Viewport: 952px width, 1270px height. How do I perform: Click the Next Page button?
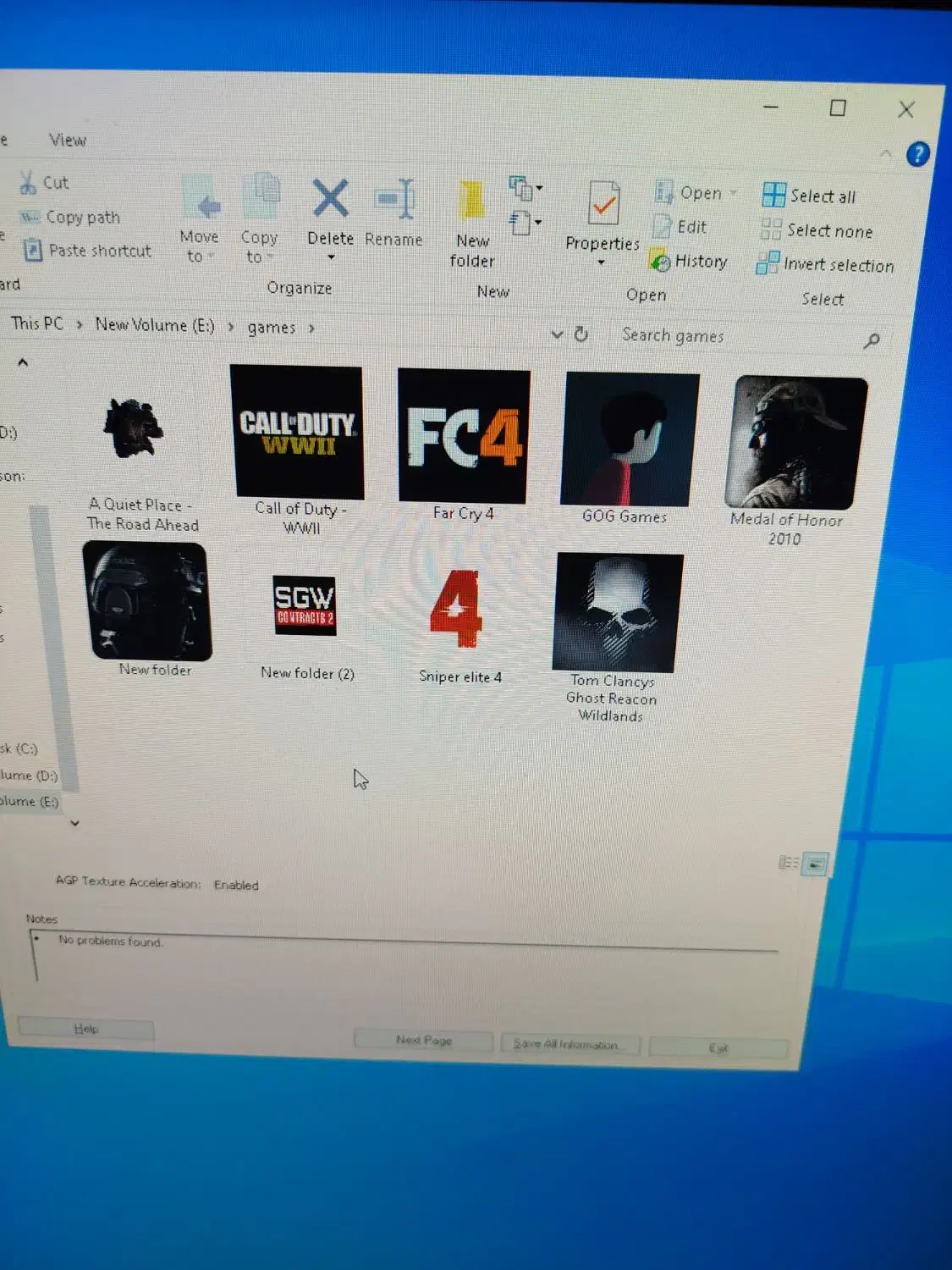(x=423, y=1040)
